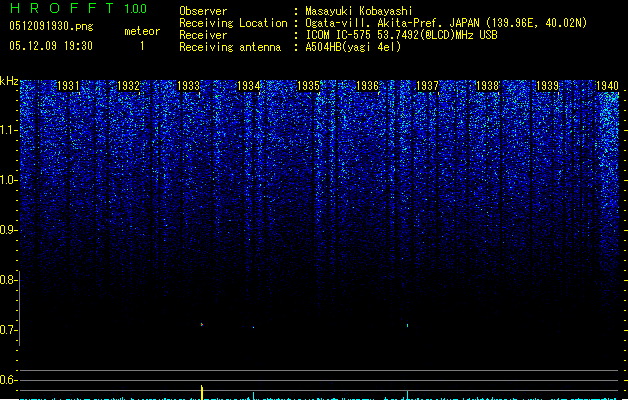Click the 1.1 frequency axis tick
This screenshot has height=400, width=629.
click(x=8, y=130)
